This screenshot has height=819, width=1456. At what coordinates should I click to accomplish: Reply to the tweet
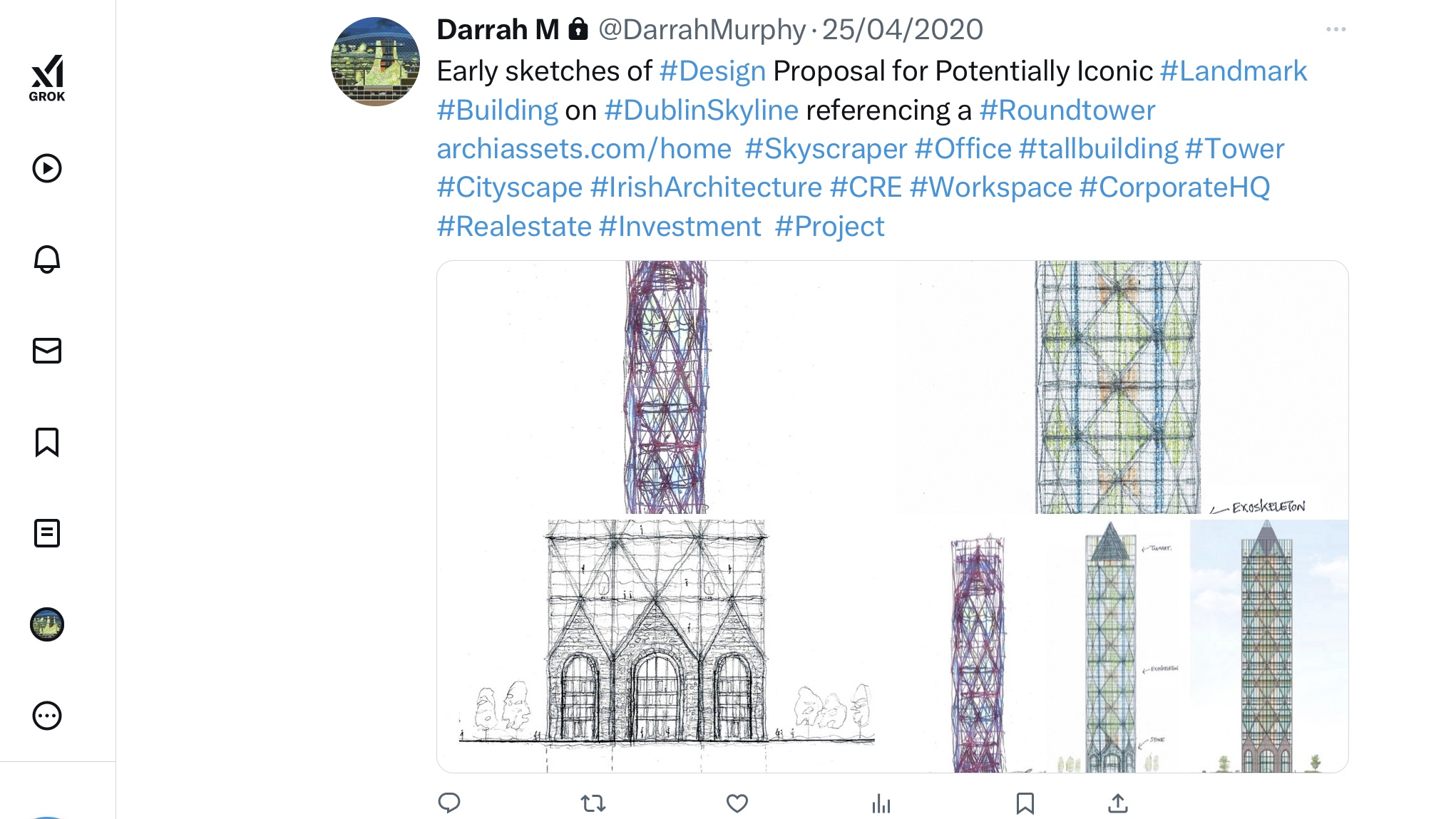(449, 803)
